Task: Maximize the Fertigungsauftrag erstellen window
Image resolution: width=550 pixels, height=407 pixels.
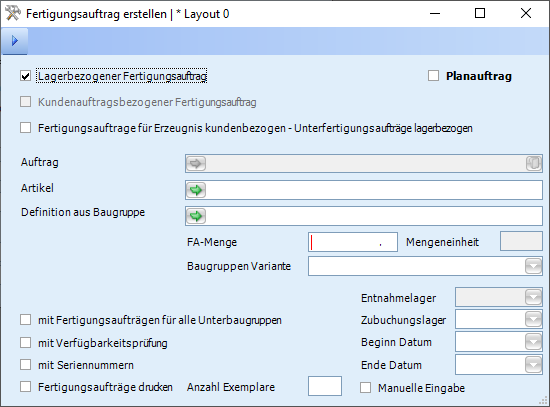Action: coord(480,13)
